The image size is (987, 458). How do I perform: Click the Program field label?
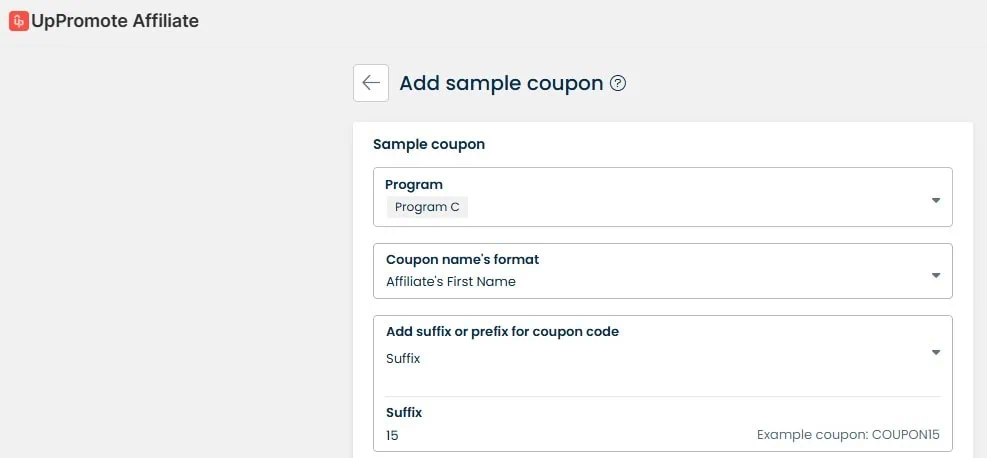[414, 184]
